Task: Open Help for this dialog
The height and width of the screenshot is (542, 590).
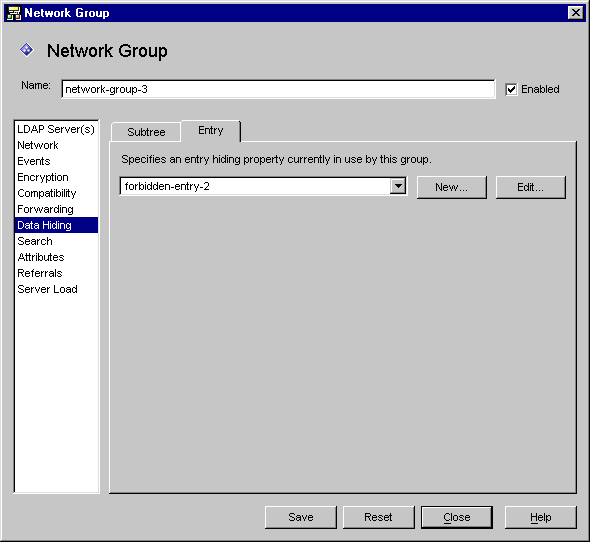Action: 541,517
